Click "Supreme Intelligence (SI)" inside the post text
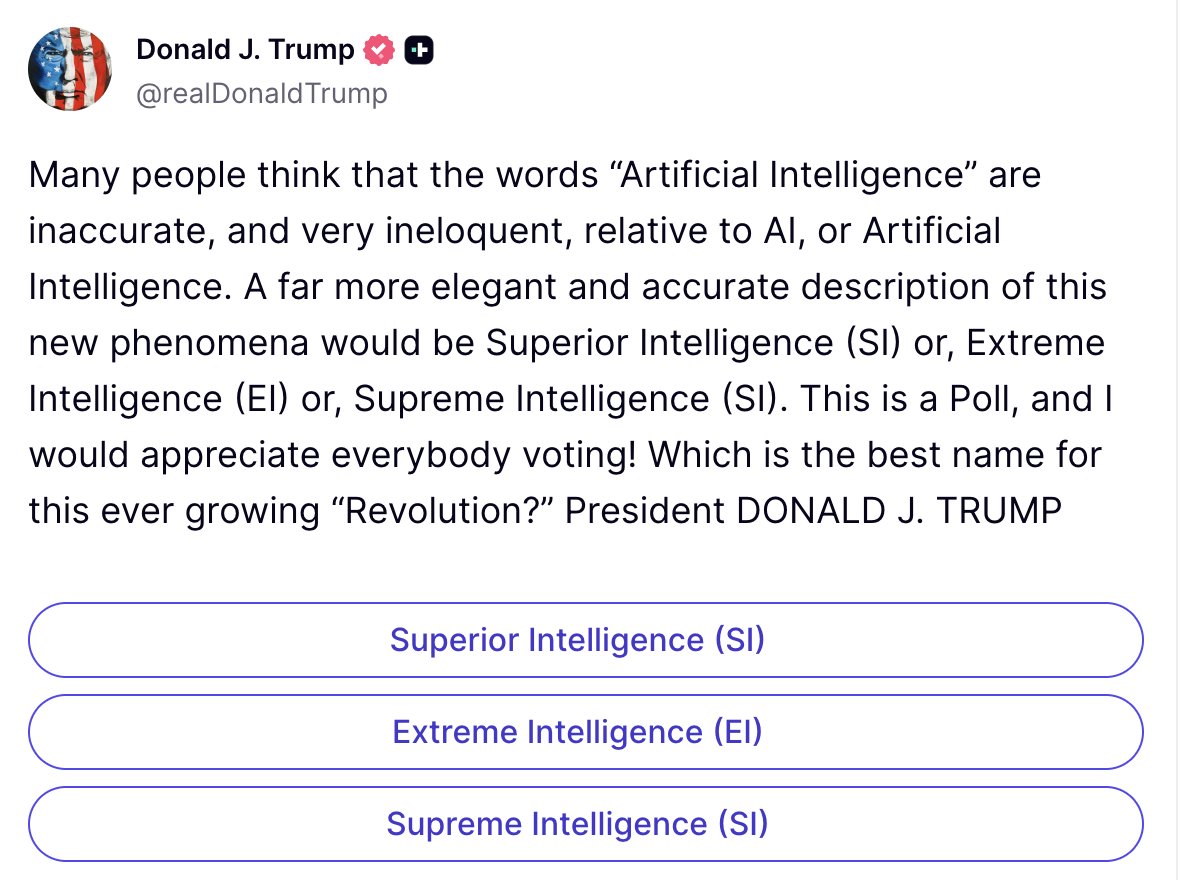 click(567, 399)
